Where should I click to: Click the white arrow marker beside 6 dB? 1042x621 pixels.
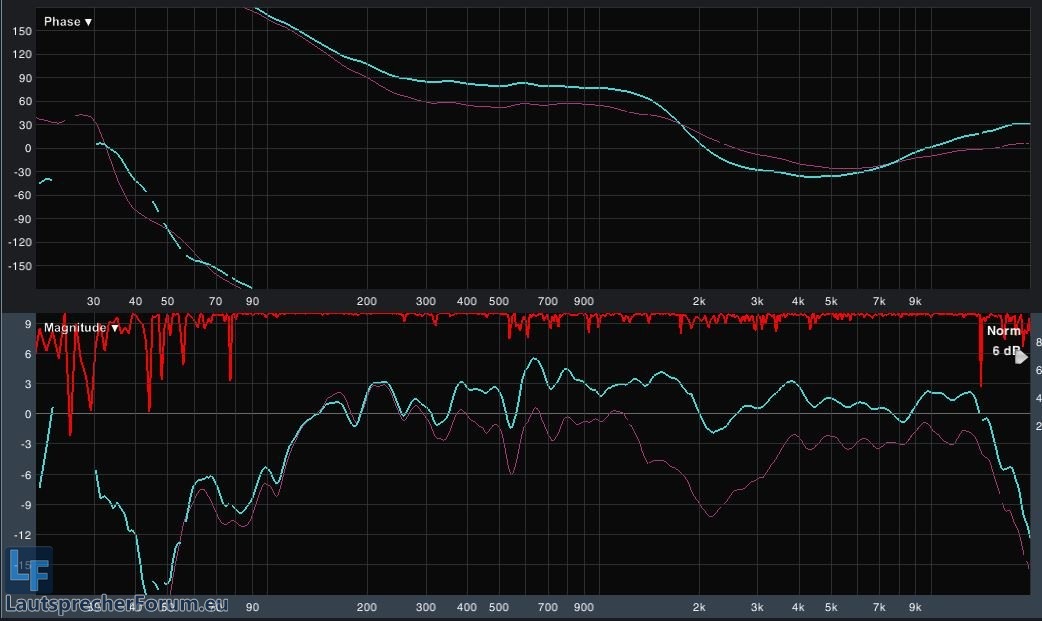(x=1021, y=356)
